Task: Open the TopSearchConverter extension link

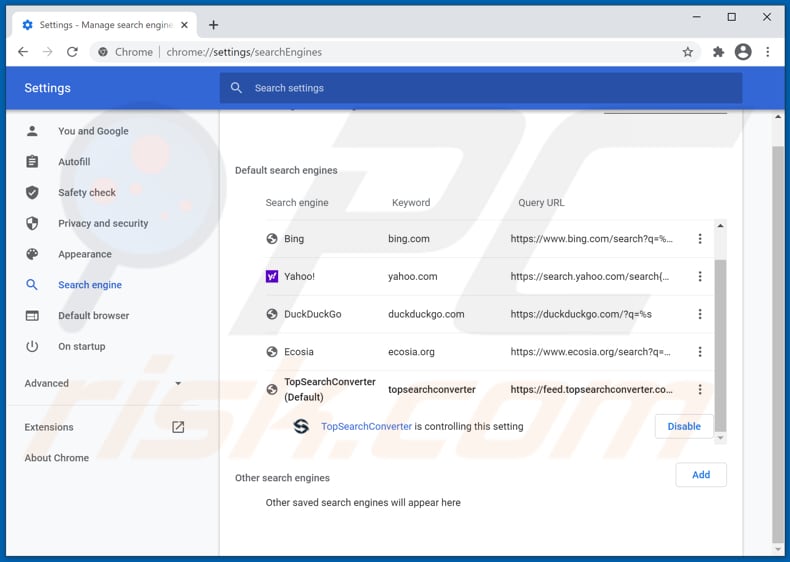Action: coord(366,426)
